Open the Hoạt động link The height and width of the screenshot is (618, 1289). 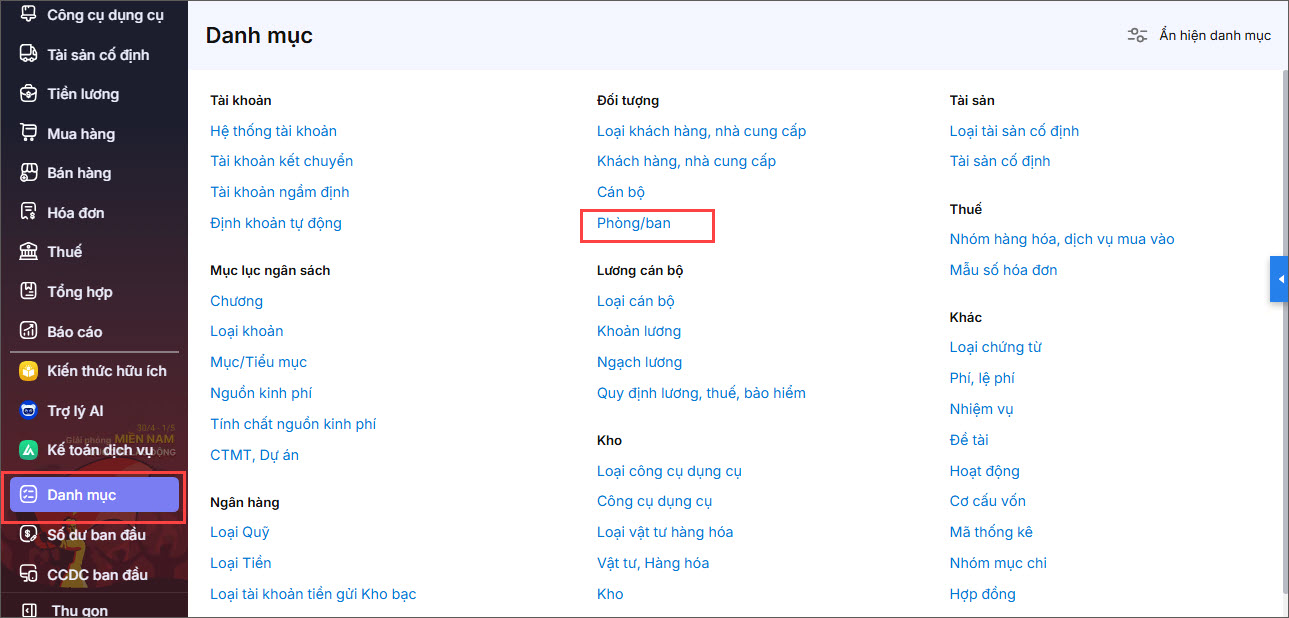pyautogui.click(x=985, y=471)
